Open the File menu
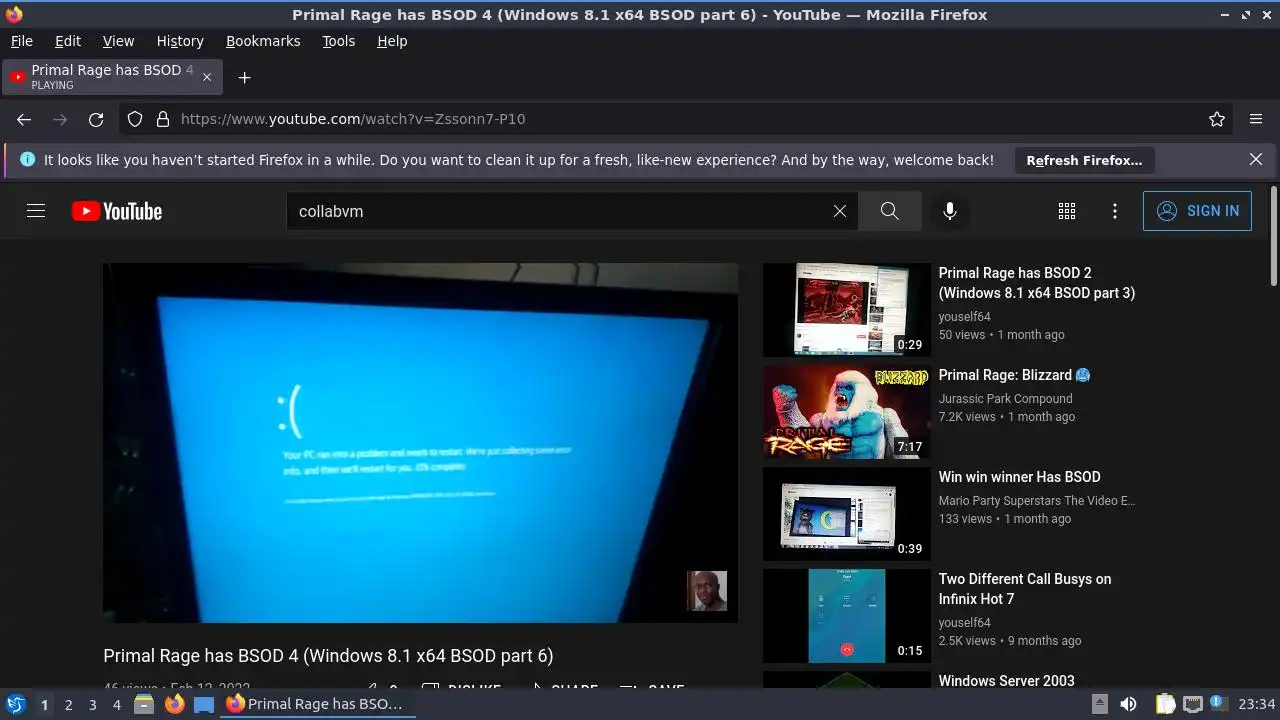The width and height of the screenshot is (1280, 720). click(x=22, y=41)
